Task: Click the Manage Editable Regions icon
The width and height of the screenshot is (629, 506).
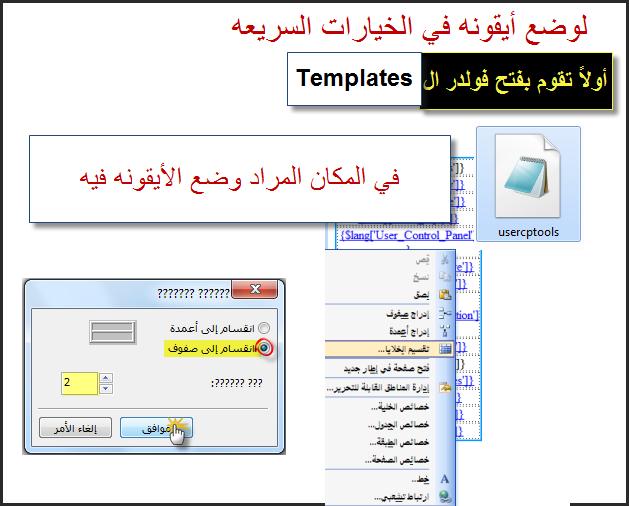Action: coord(445,387)
